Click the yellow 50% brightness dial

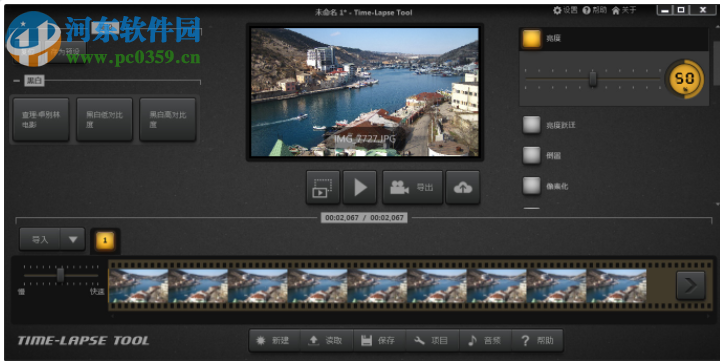pos(685,79)
